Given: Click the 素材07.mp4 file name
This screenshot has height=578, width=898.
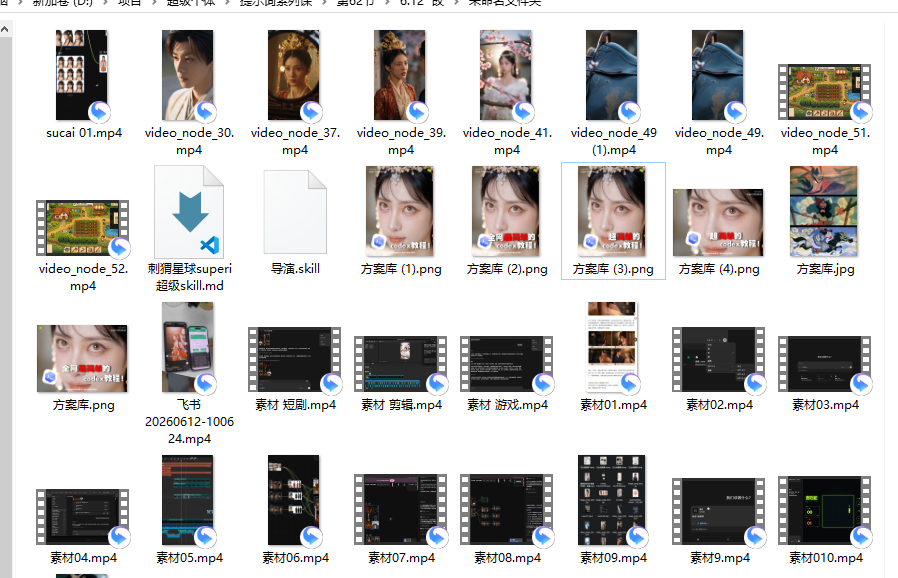Looking at the screenshot, I should pyautogui.click(x=401, y=558).
